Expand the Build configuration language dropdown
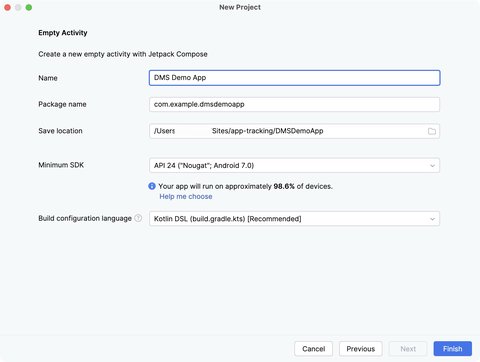480x362 pixels. [294, 219]
